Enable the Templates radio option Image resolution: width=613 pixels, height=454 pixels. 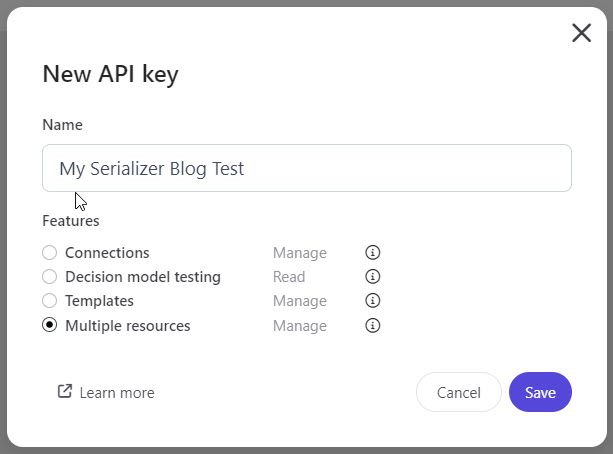tap(50, 301)
